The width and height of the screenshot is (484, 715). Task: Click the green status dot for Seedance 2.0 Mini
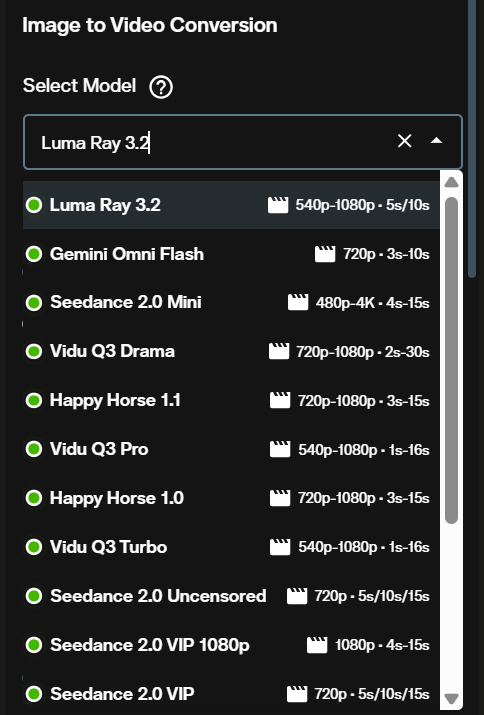click(x=34, y=302)
